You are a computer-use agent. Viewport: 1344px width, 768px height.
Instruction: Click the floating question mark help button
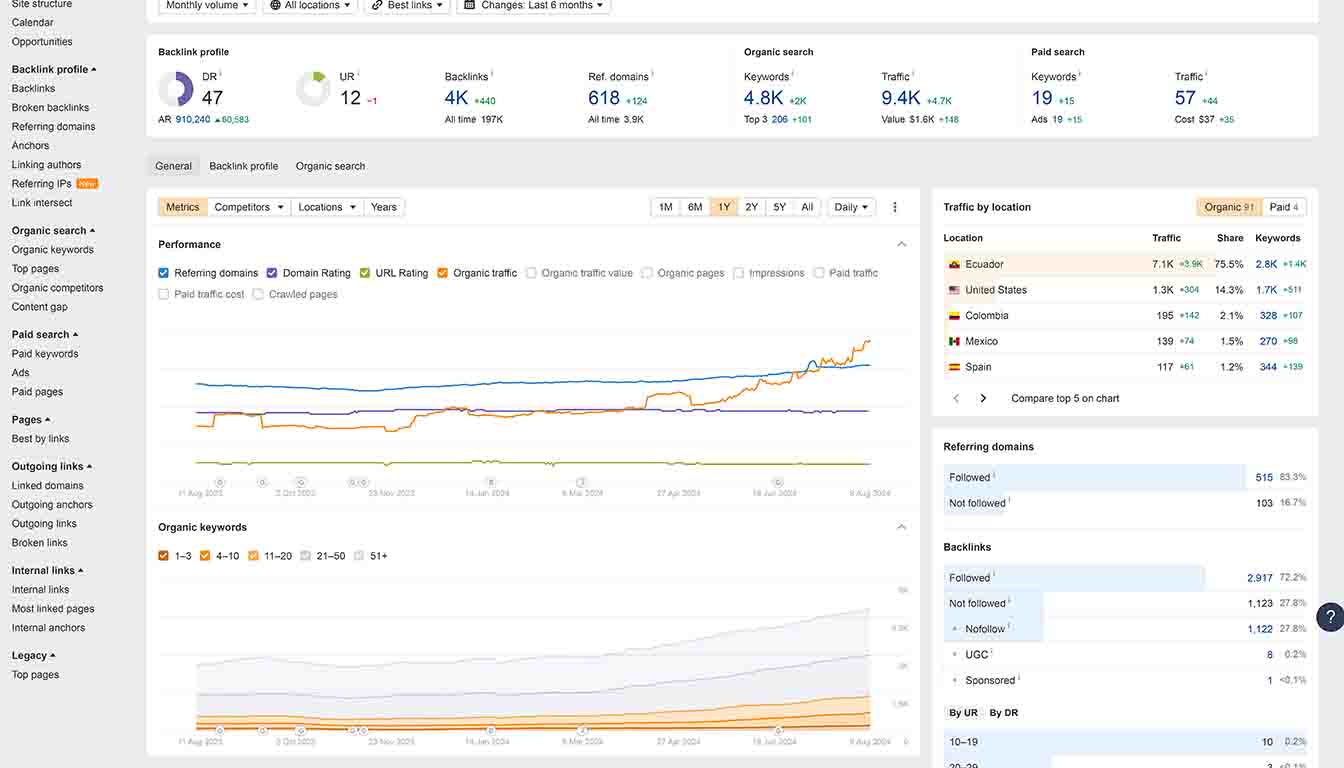[x=1331, y=617]
